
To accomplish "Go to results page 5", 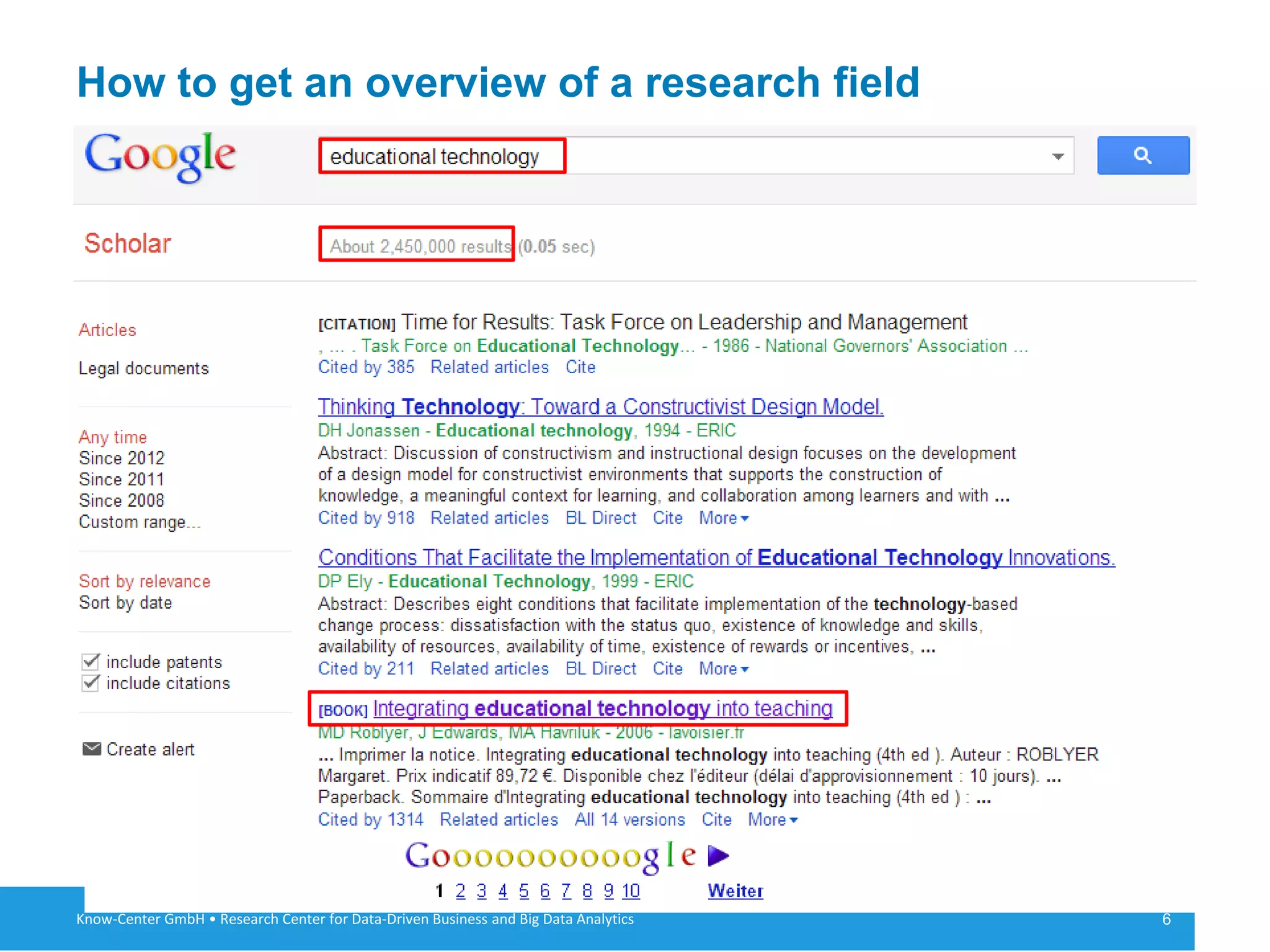I will (x=524, y=891).
